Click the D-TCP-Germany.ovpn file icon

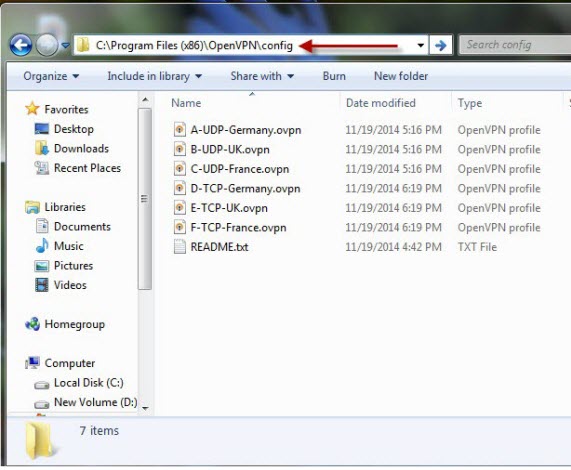click(x=180, y=188)
